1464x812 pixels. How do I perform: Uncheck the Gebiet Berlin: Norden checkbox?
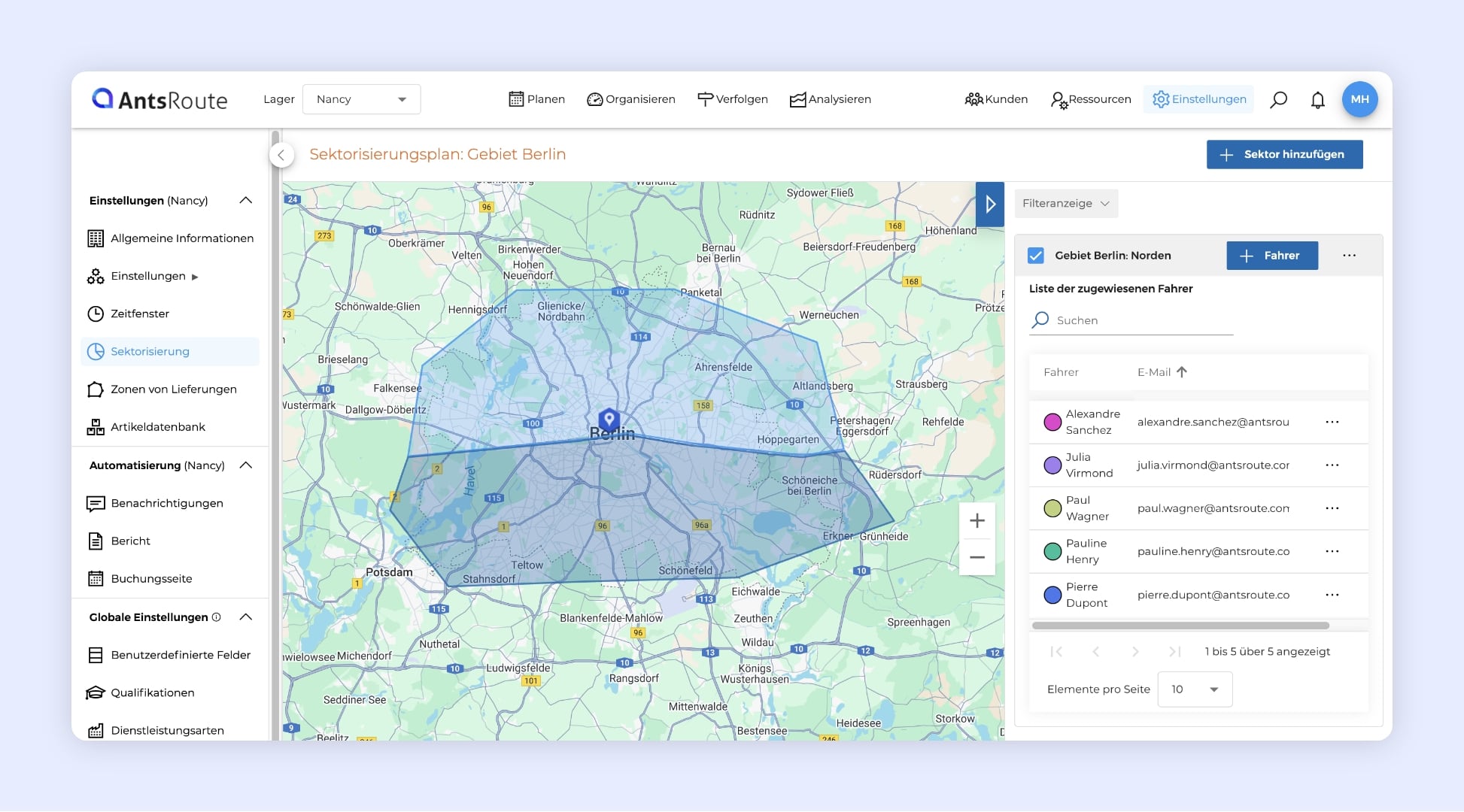1035,256
